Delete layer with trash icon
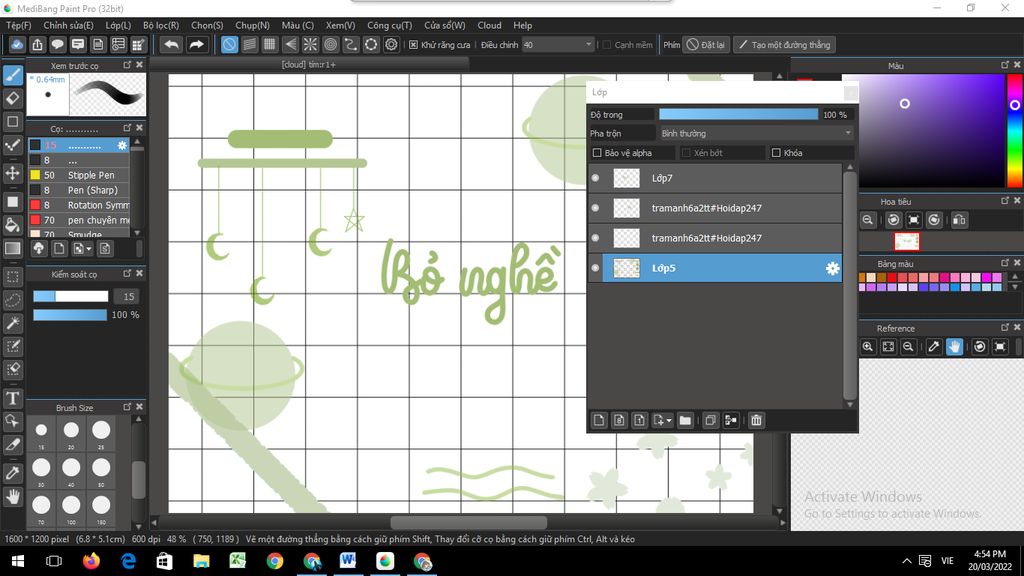 (x=756, y=420)
